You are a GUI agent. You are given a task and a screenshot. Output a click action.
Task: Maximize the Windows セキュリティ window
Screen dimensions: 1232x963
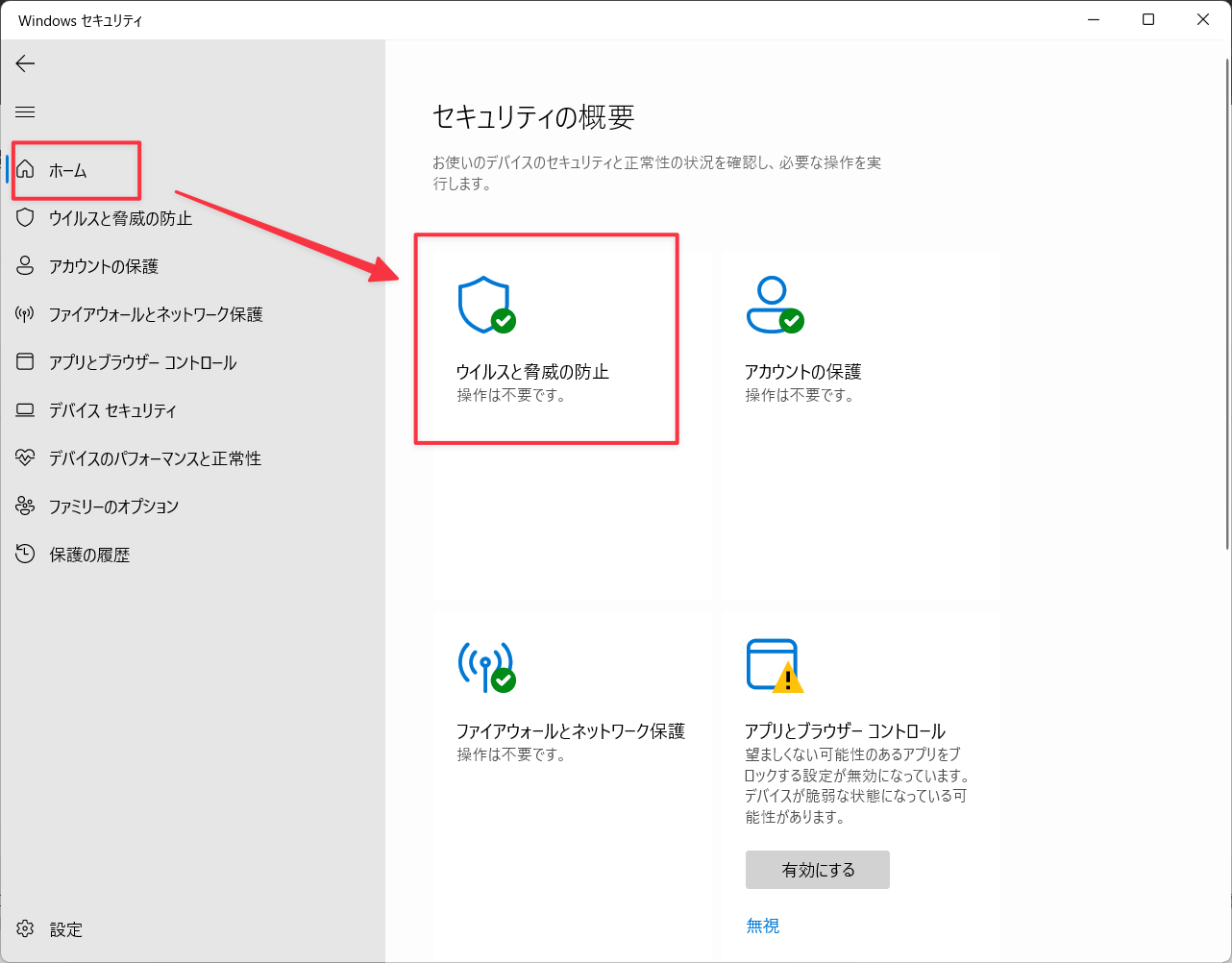click(1148, 19)
